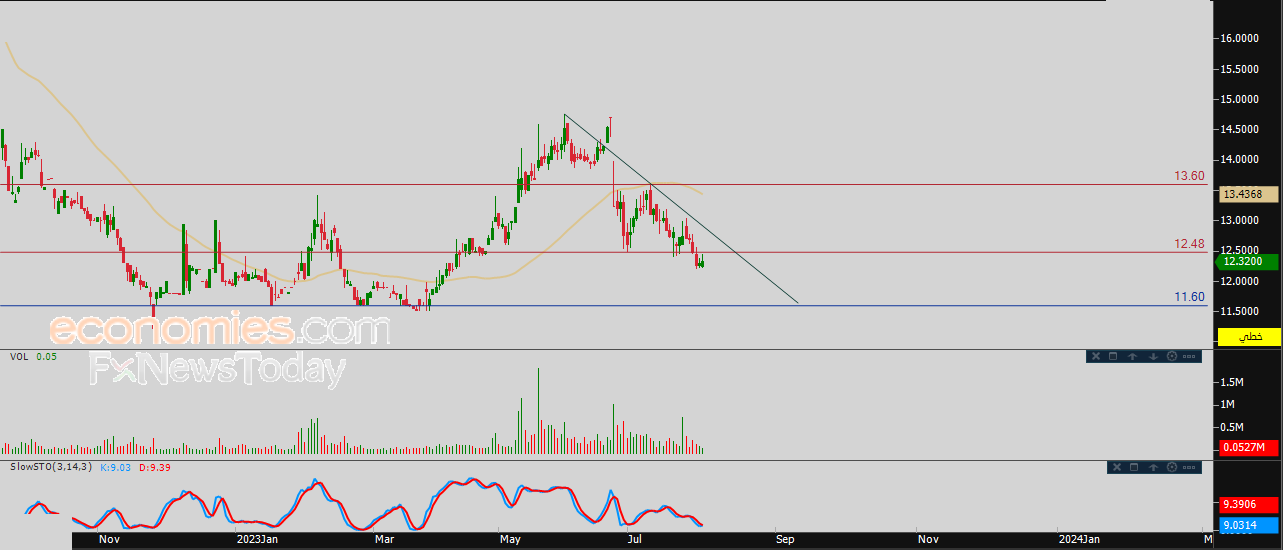This screenshot has width=1283, height=550.
Task: Move the VOL pane down
Action: 1153,356
